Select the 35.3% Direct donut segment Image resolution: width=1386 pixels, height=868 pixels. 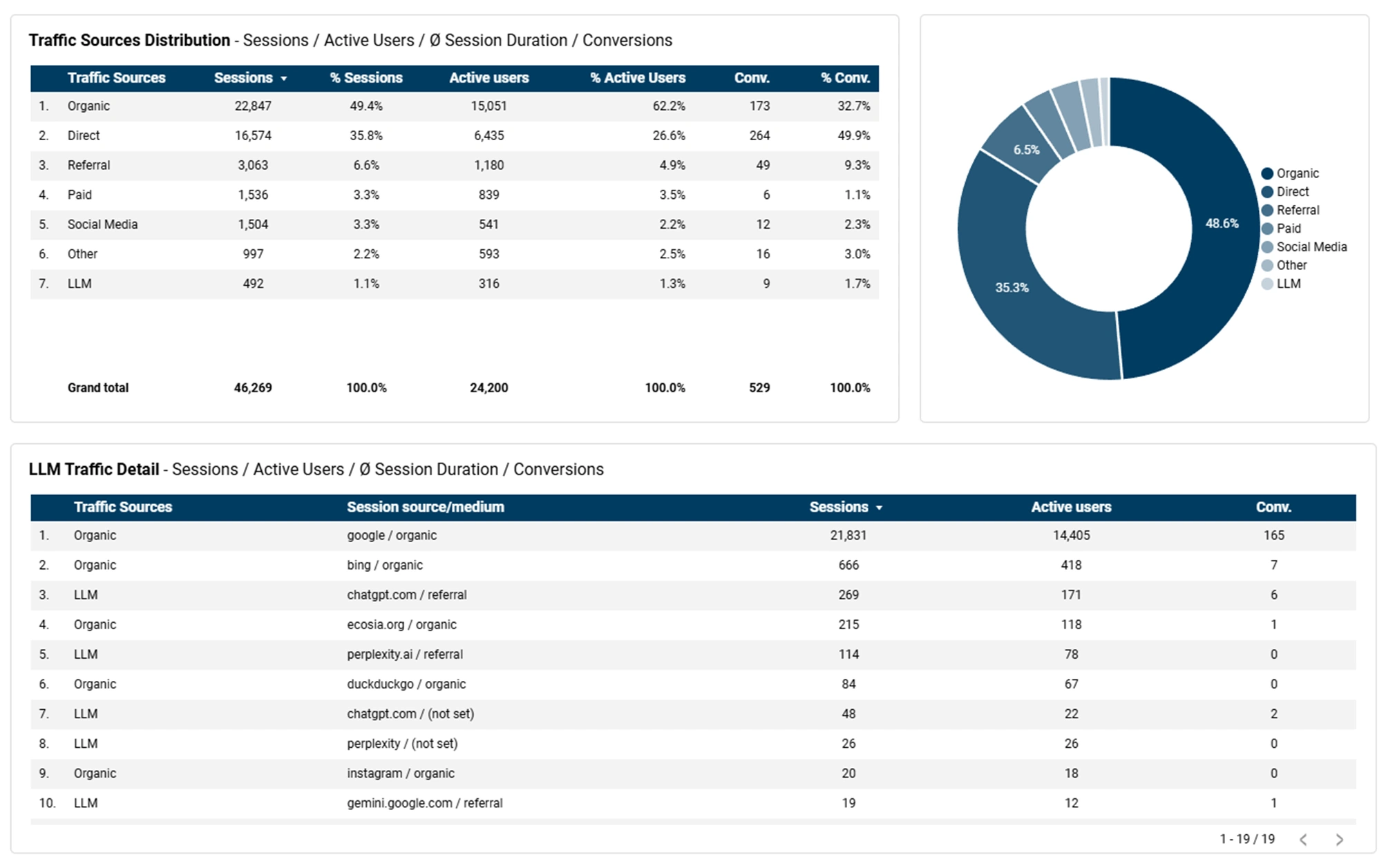coord(1012,288)
